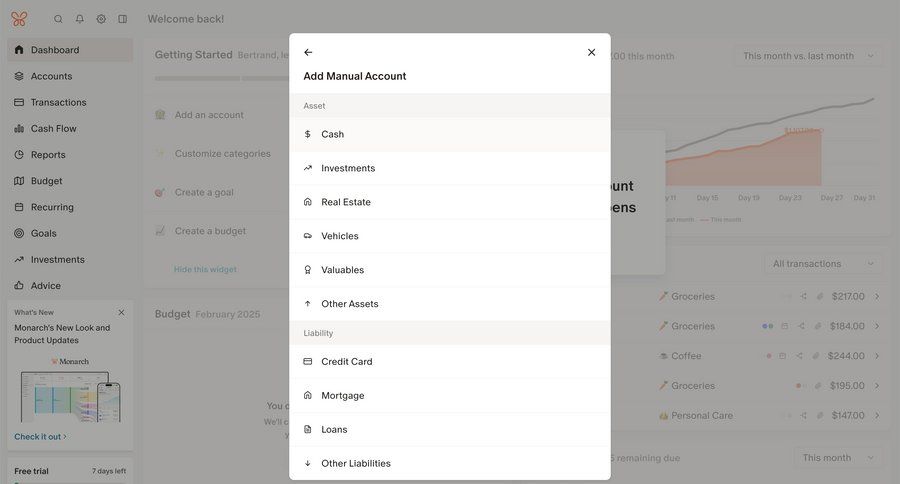Click the Personal Care category label
The height and width of the screenshot is (484, 900).
pyautogui.click(x=702, y=416)
